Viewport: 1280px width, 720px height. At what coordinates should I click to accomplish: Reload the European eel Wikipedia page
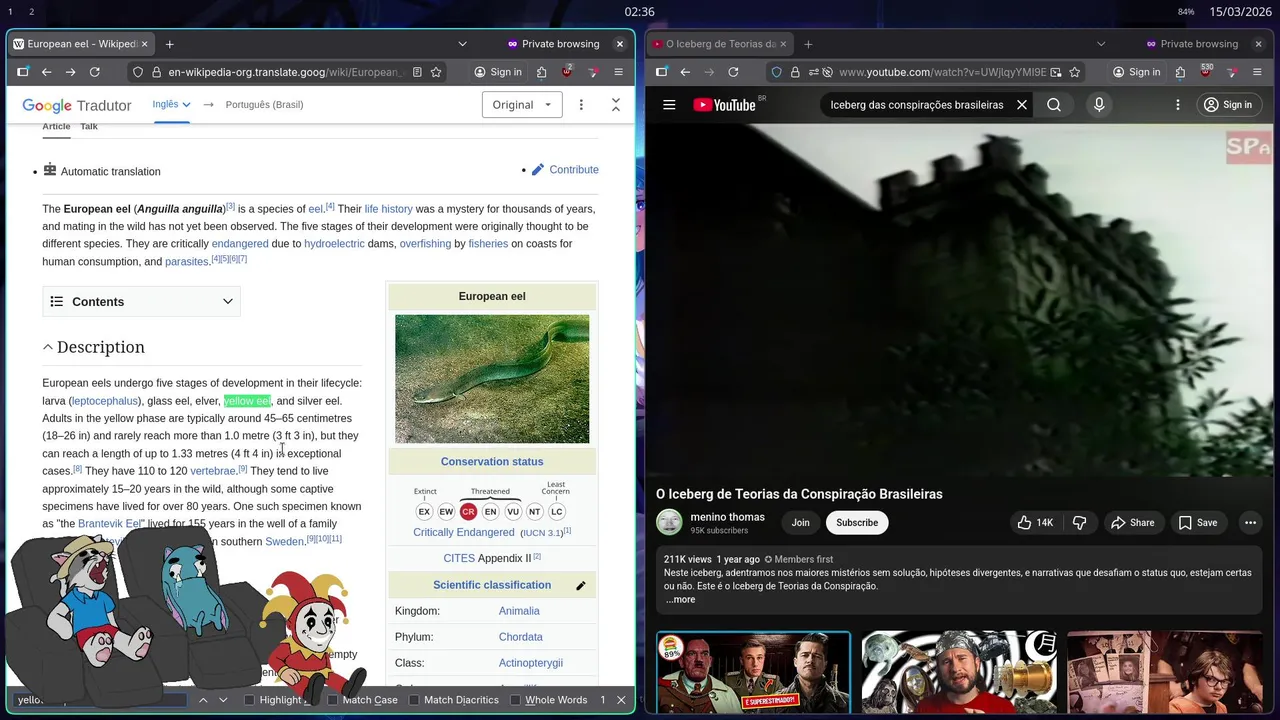click(x=94, y=72)
